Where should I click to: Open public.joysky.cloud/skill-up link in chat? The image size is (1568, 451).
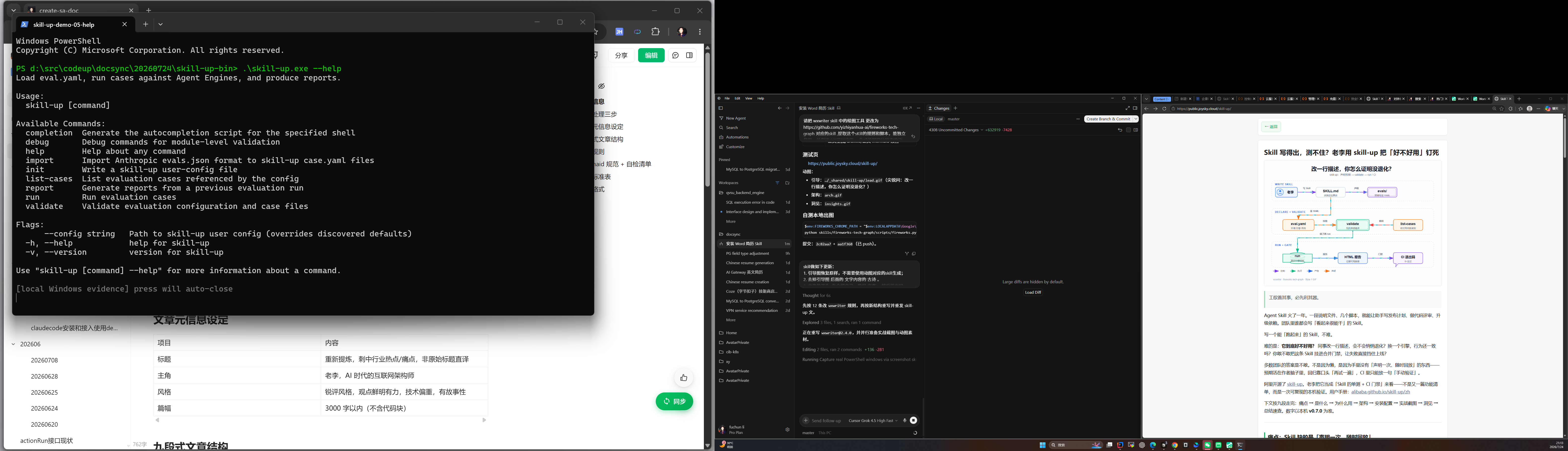pos(843,164)
